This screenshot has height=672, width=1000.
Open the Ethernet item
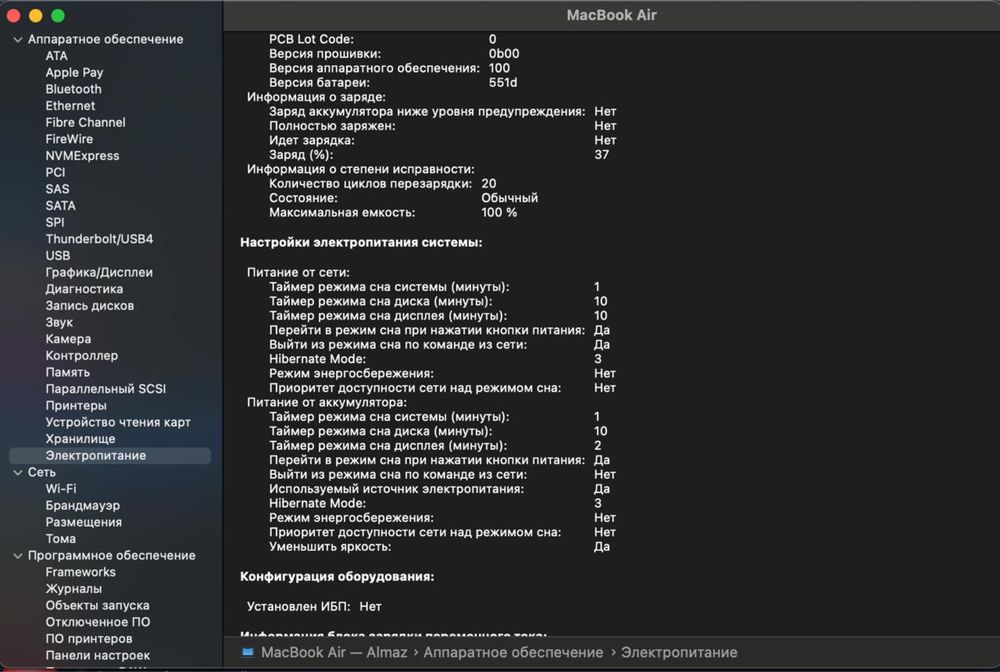point(70,106)
